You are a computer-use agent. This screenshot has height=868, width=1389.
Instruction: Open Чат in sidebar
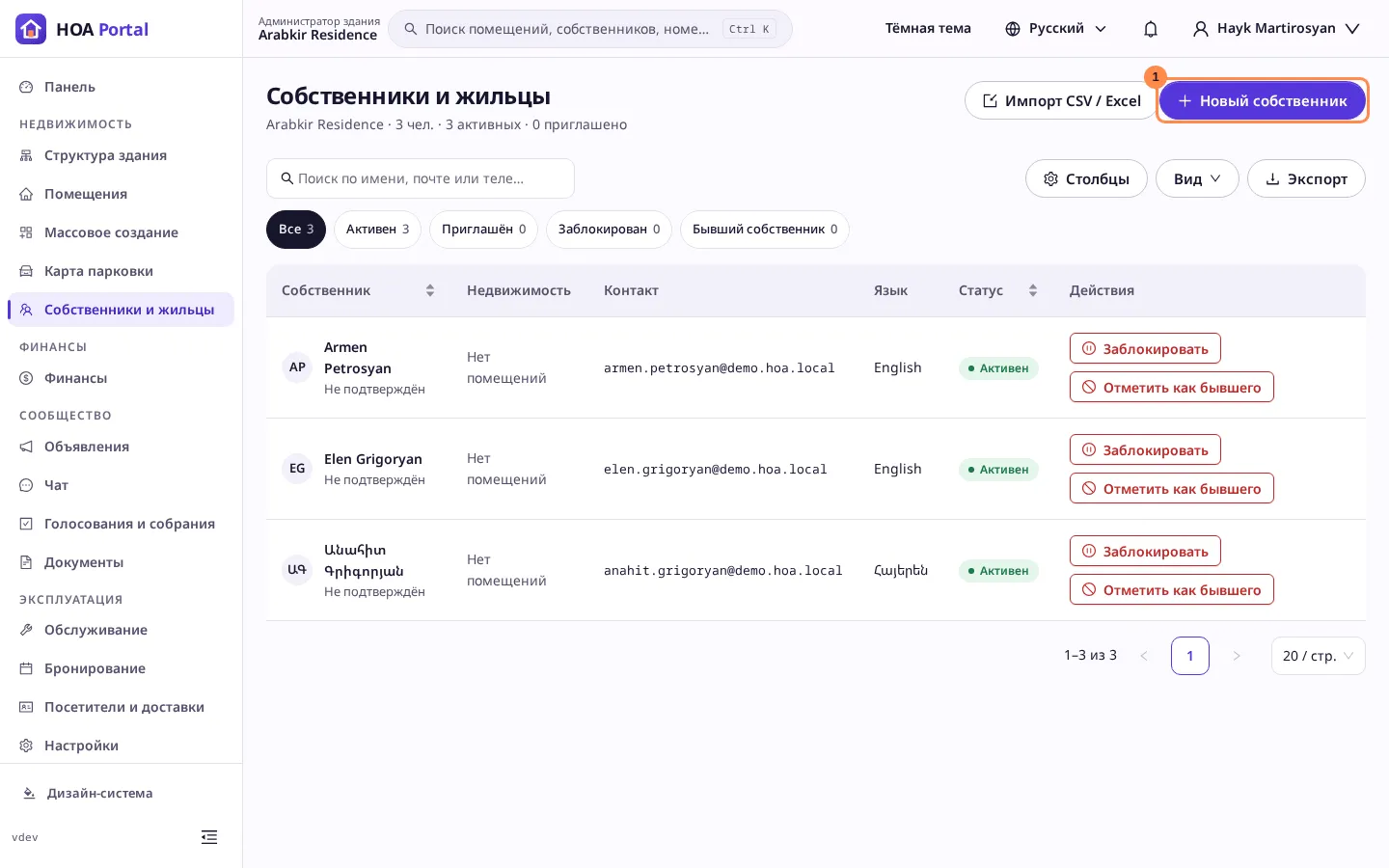tap(121, 485)
